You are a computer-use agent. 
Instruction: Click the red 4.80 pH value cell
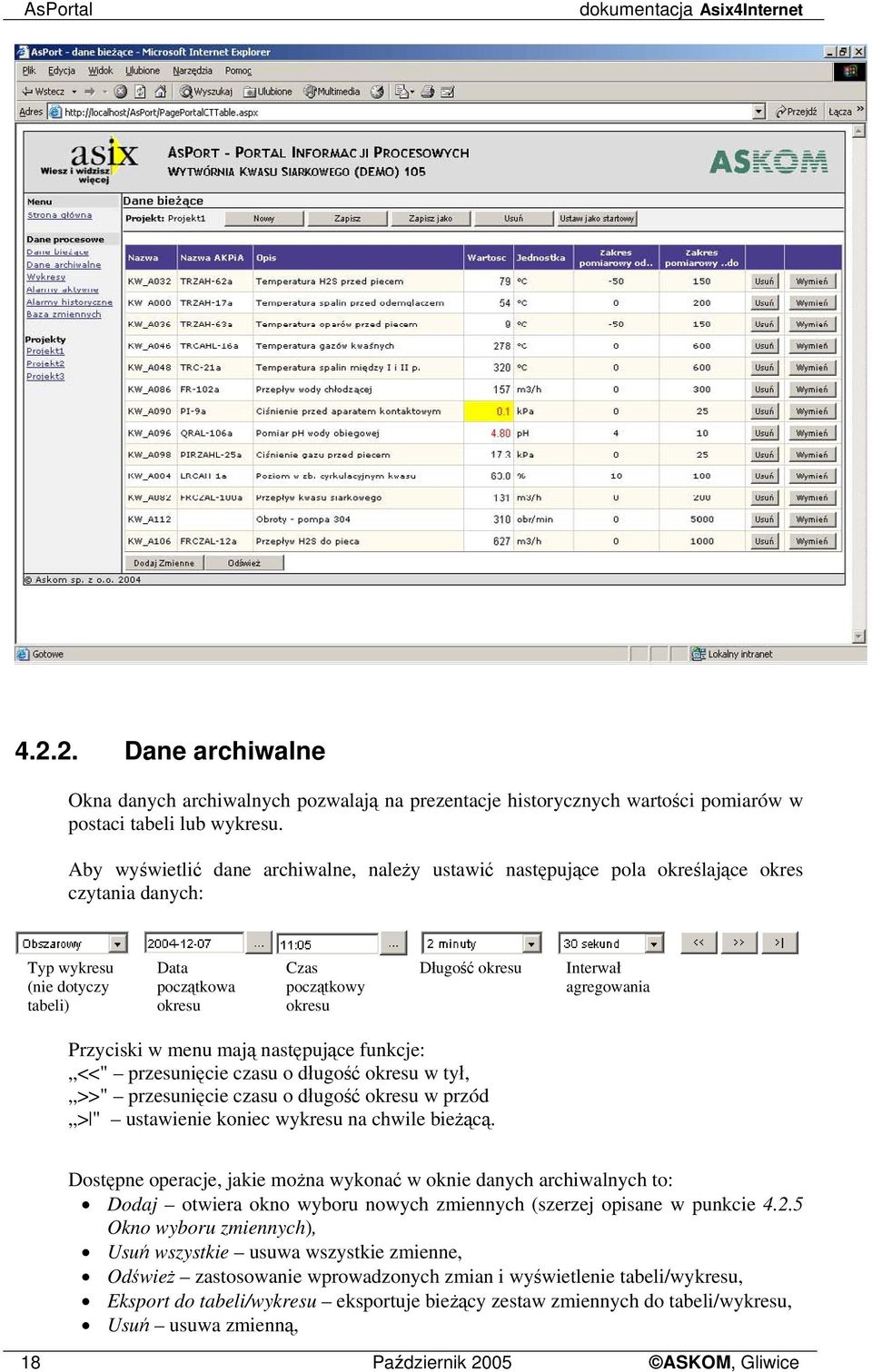pyautogui.click(x=489, y=433)
